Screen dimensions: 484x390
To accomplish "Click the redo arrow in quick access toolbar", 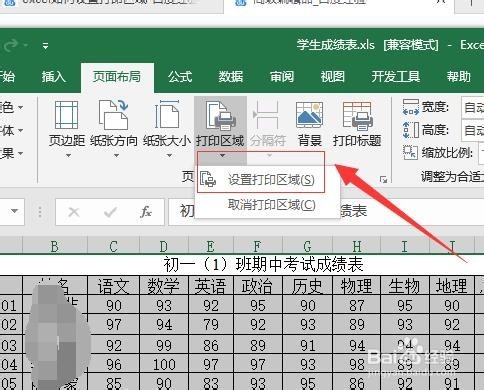I will pyautogui.click(x=12, y=45).
